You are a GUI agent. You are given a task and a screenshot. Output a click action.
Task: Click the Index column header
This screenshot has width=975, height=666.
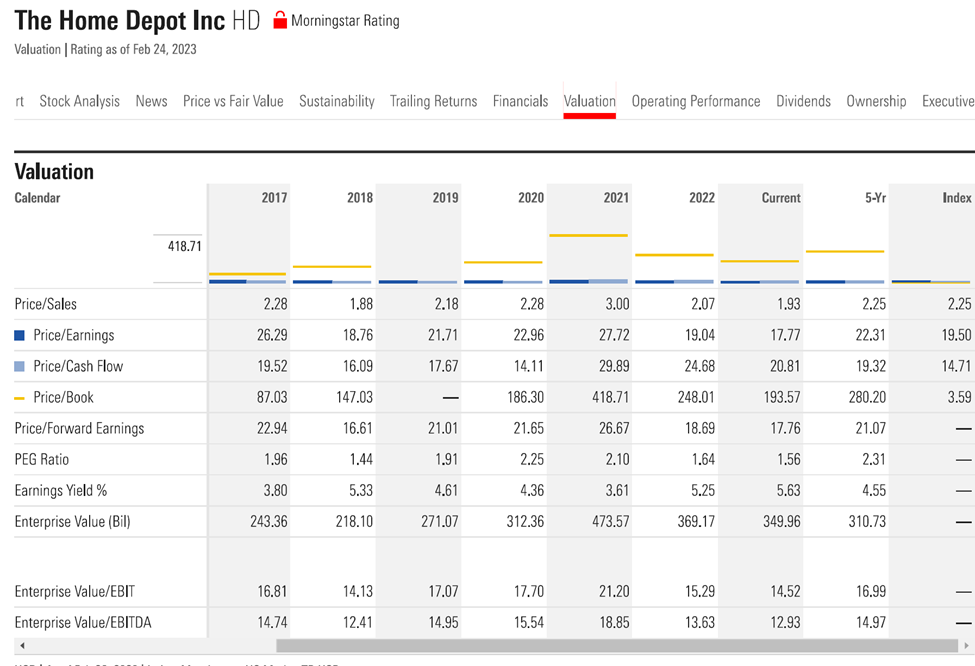[957, 198]
